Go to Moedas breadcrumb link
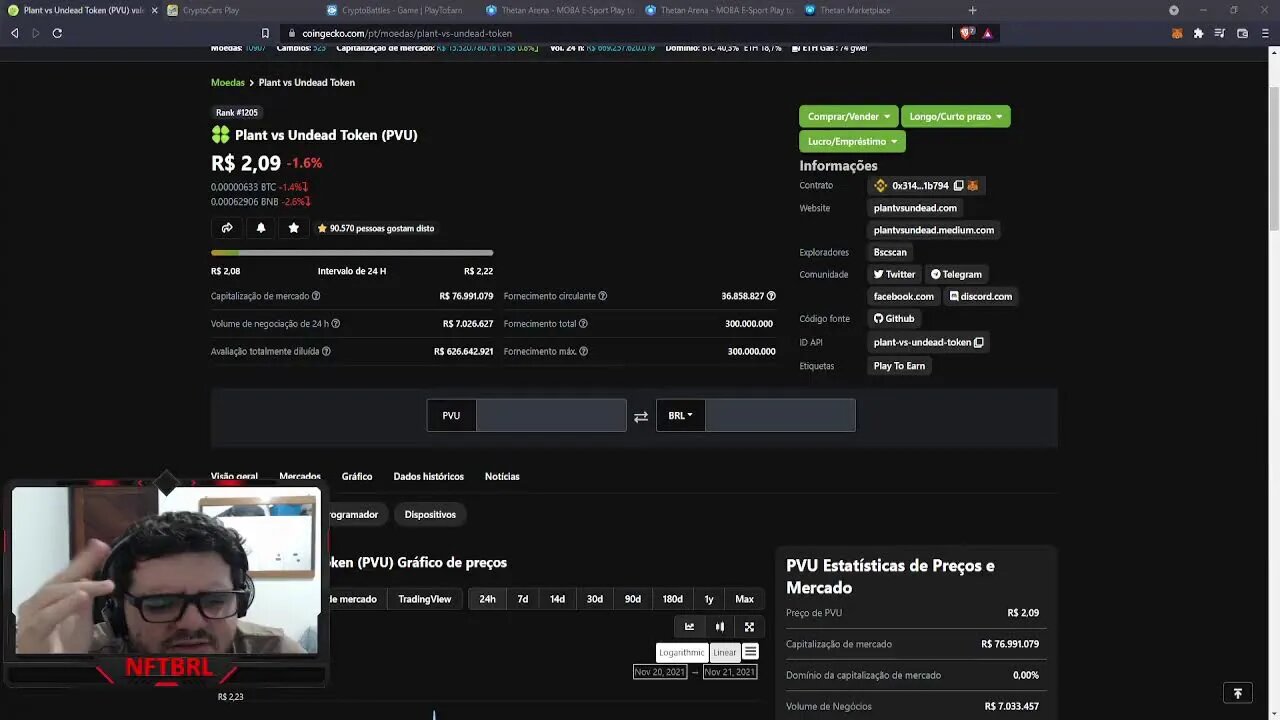1280x720 pixels. [x=228, y=82]
